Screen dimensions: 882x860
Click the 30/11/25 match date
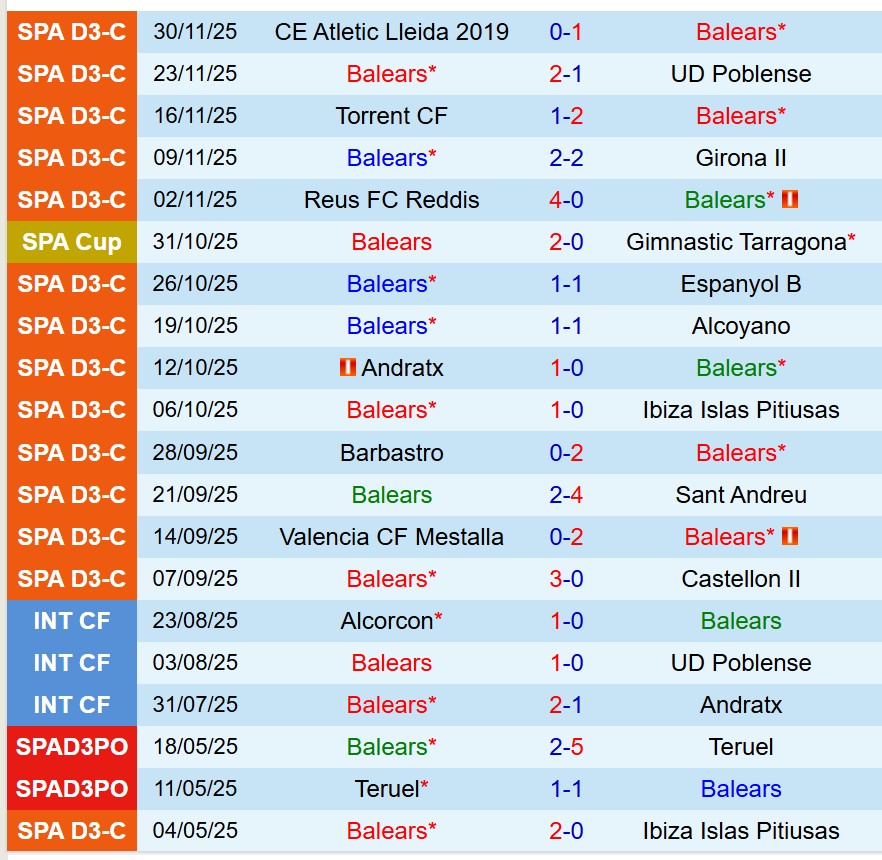tap(195, 32)
